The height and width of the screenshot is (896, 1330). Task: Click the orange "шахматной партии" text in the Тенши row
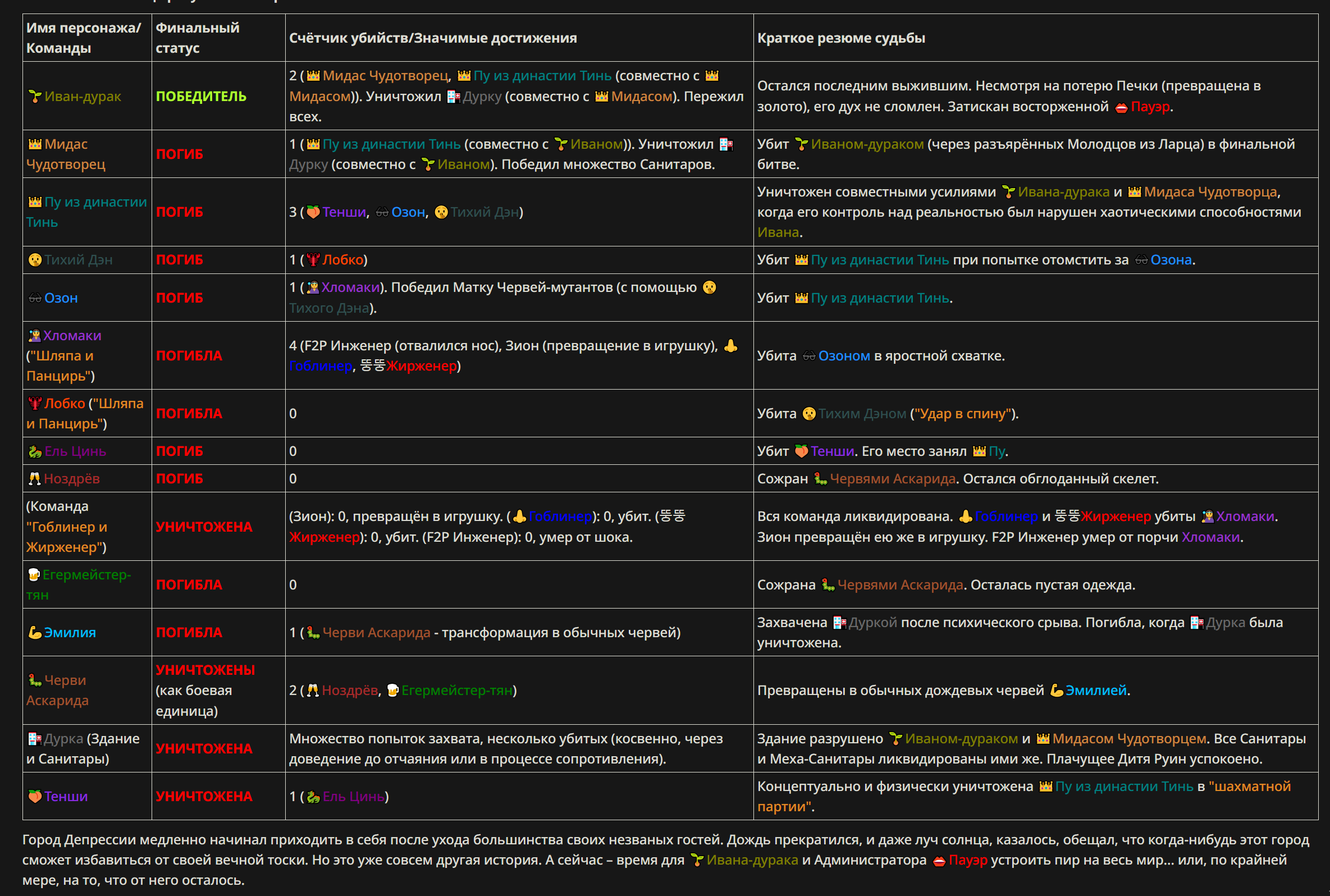point(1024,797)
